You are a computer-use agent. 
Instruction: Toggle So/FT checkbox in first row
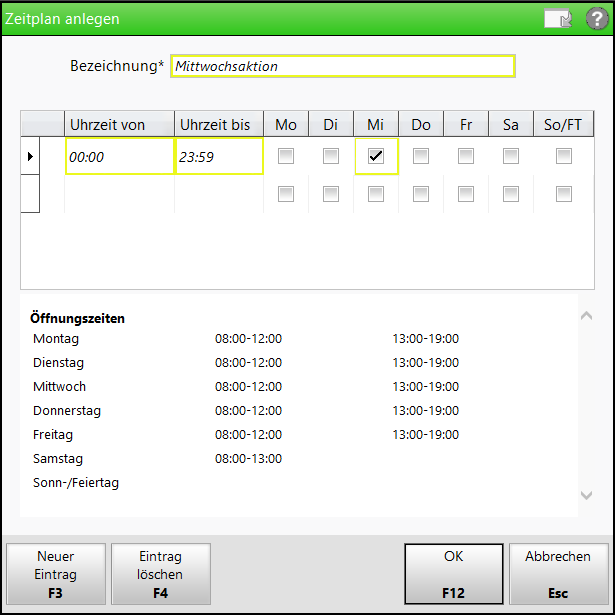click(x=564, y=157)
